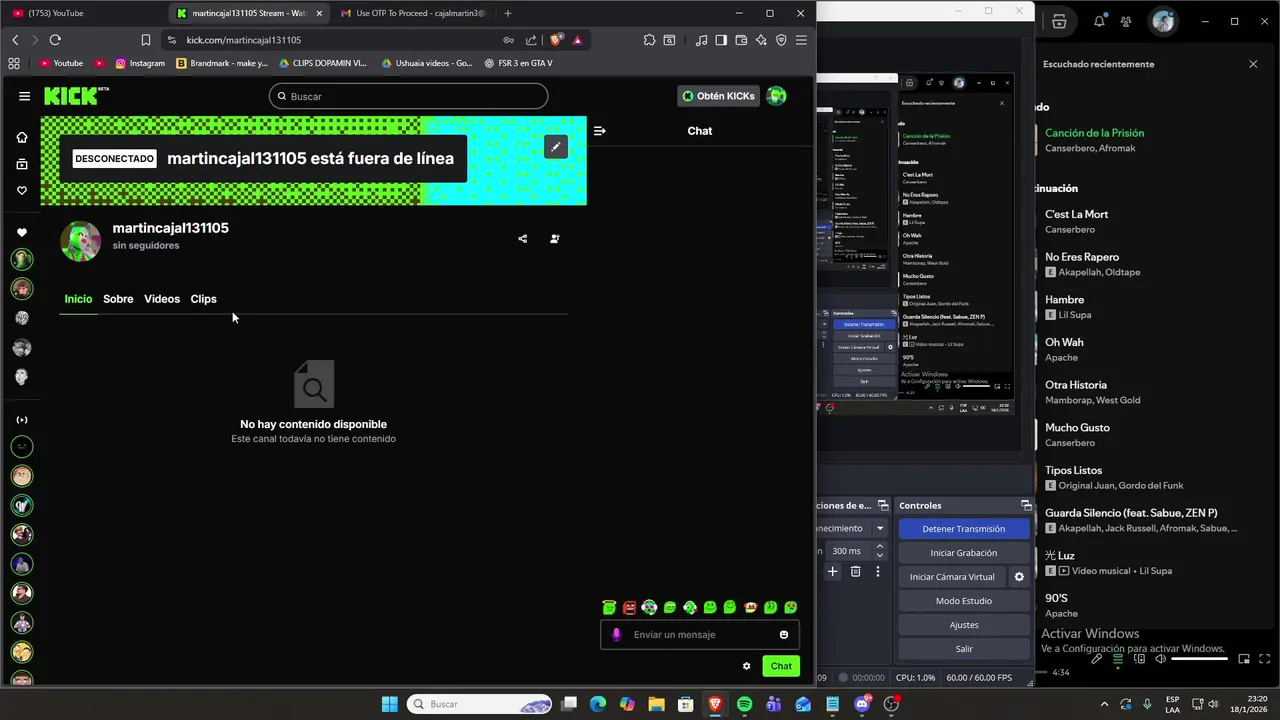Toggle Brave sidebar panel icon

(x=721, y=40)
